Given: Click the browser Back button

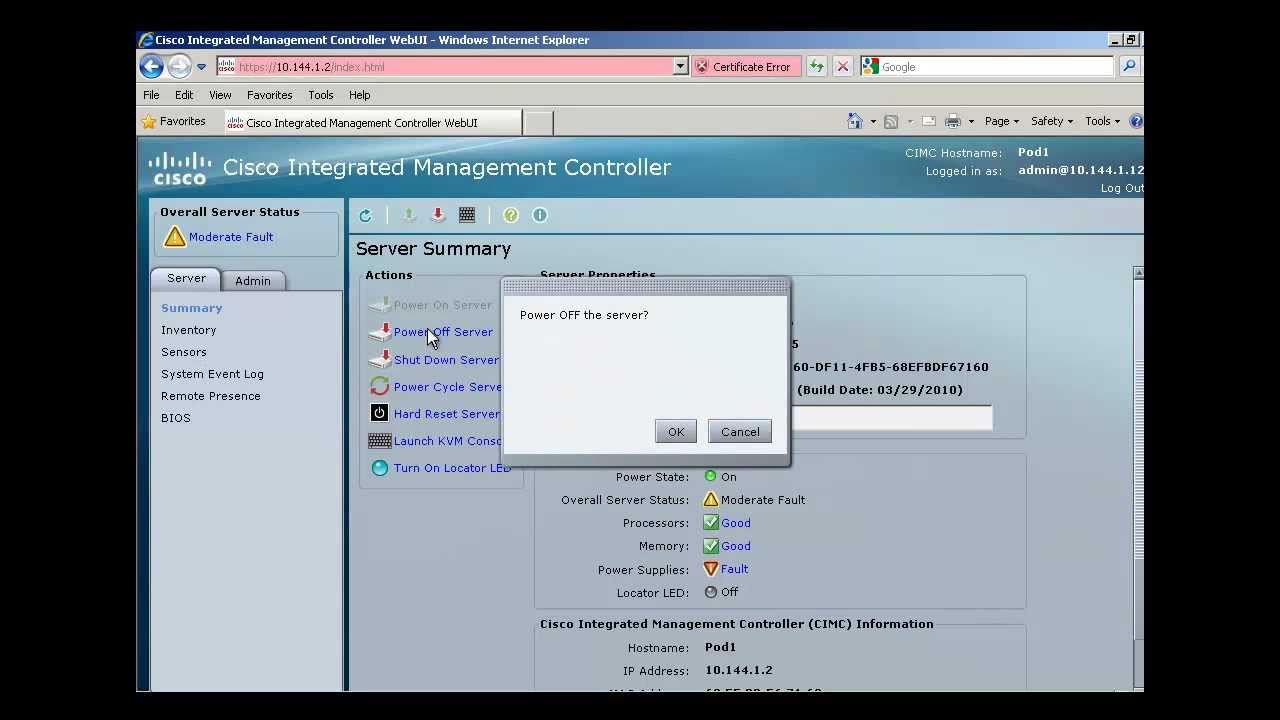Looking at the screenshot, I should tap(151, 67).
